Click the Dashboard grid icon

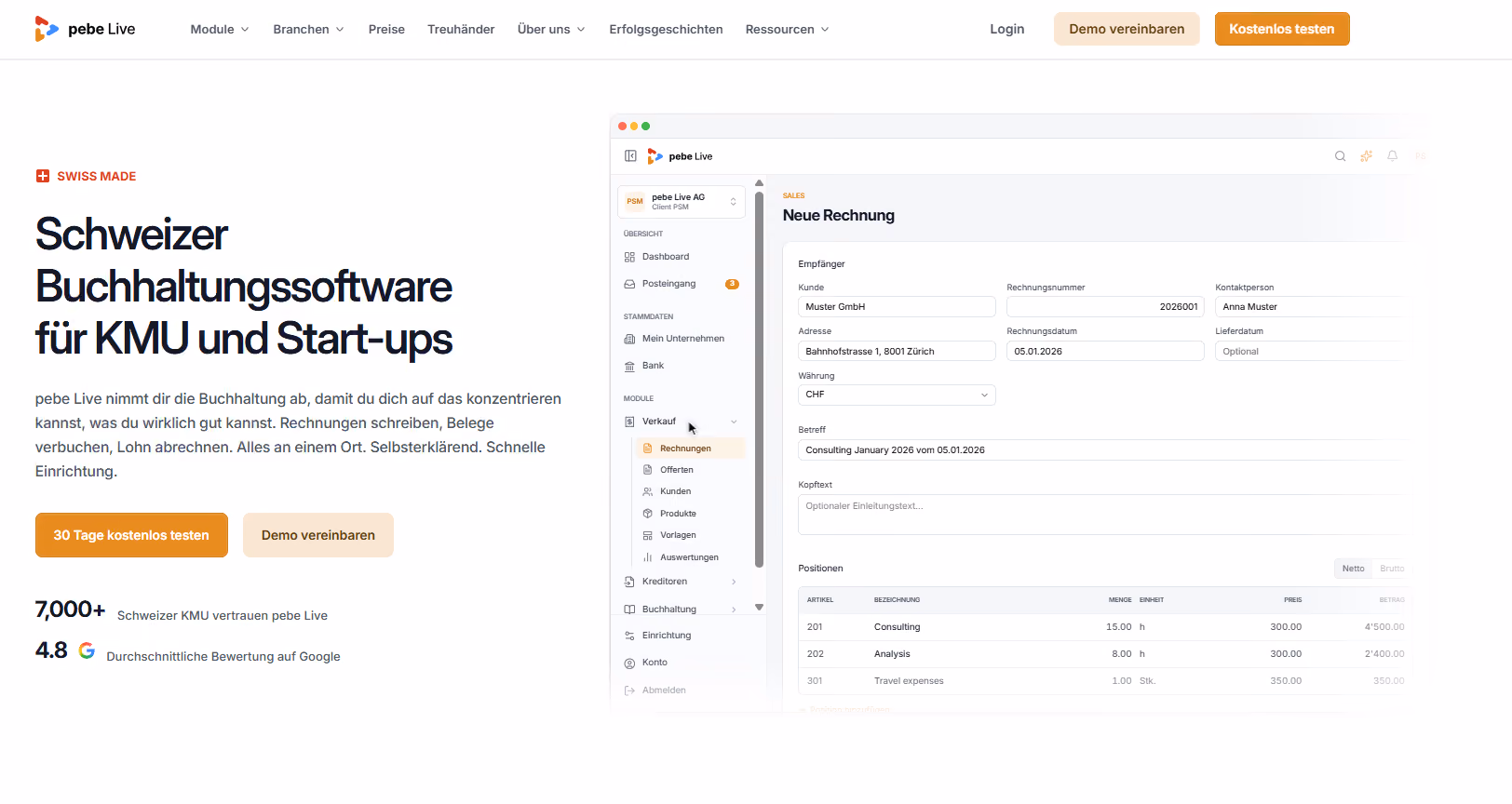tap(629, 257)
